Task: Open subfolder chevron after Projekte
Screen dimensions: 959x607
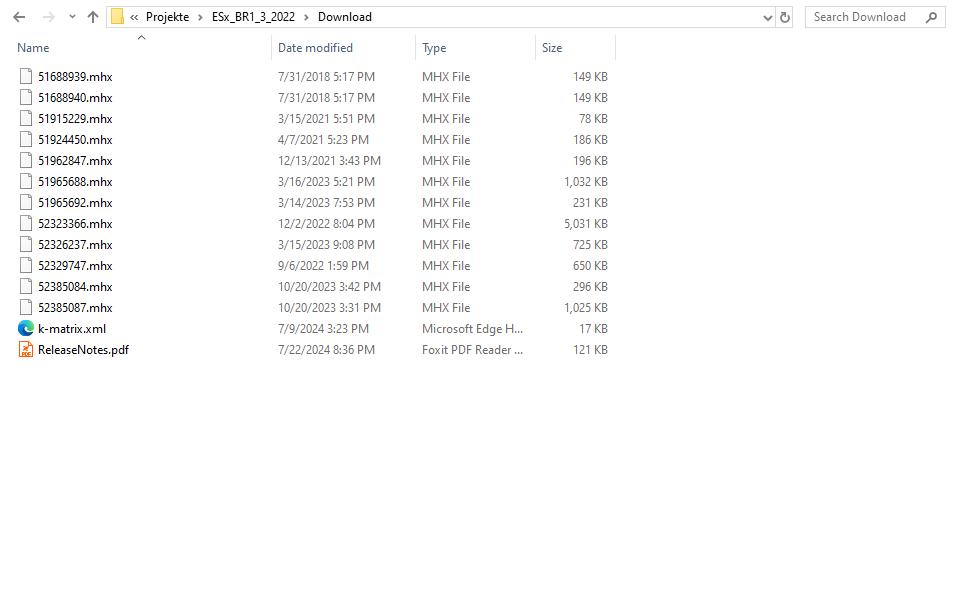Action: point(200,17)
